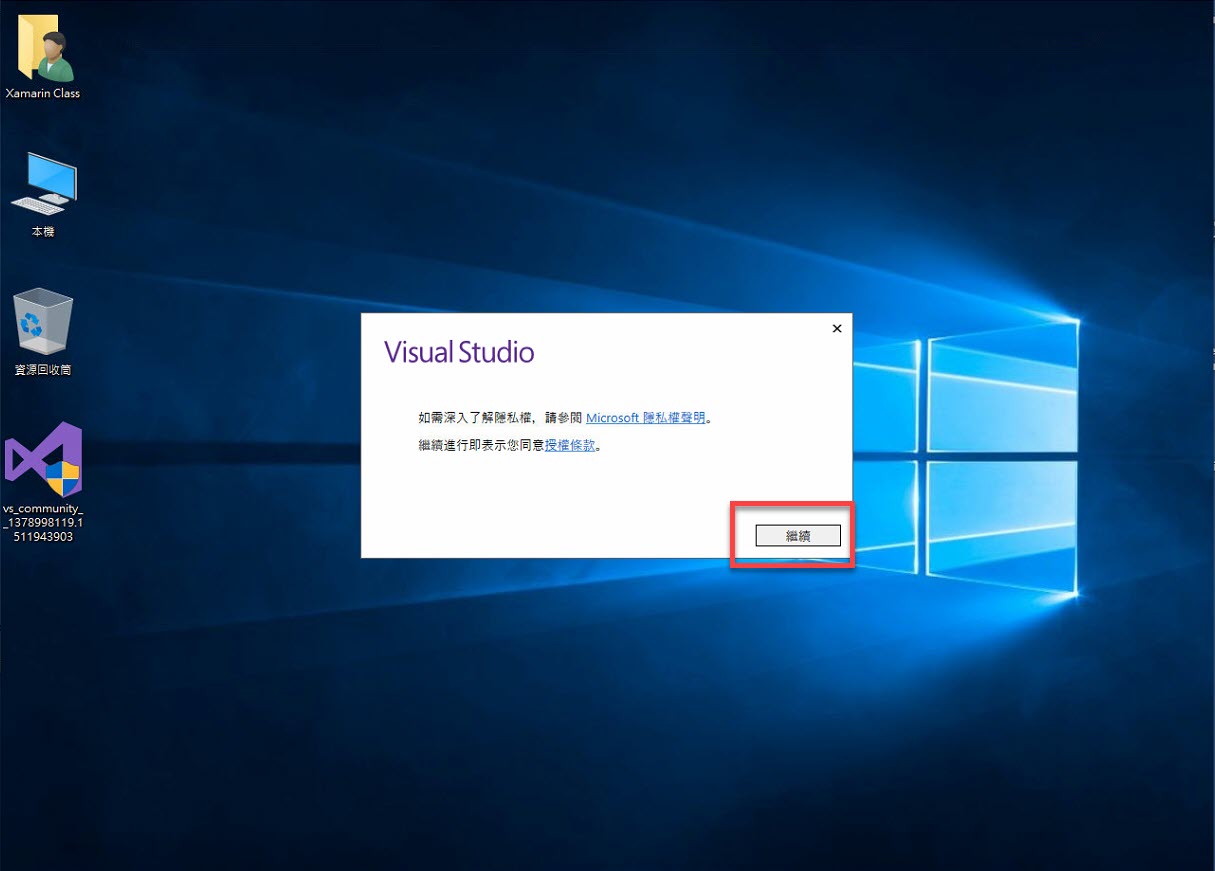Select the 本機 computer desktop icon
The height and width of the screenshot is (871, 1215).
point(43,184)
